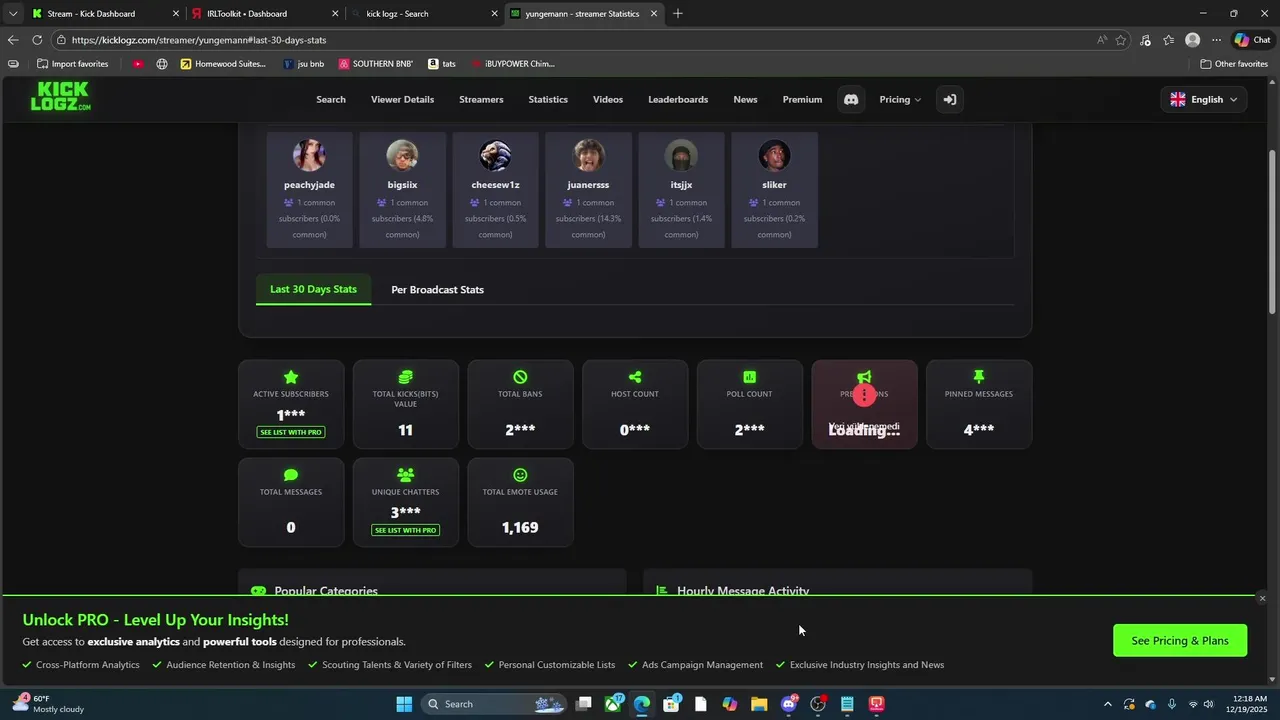Open the Other favorites folder
This screenshot has height=720, width=1280.
click(x=1234, y=64)
